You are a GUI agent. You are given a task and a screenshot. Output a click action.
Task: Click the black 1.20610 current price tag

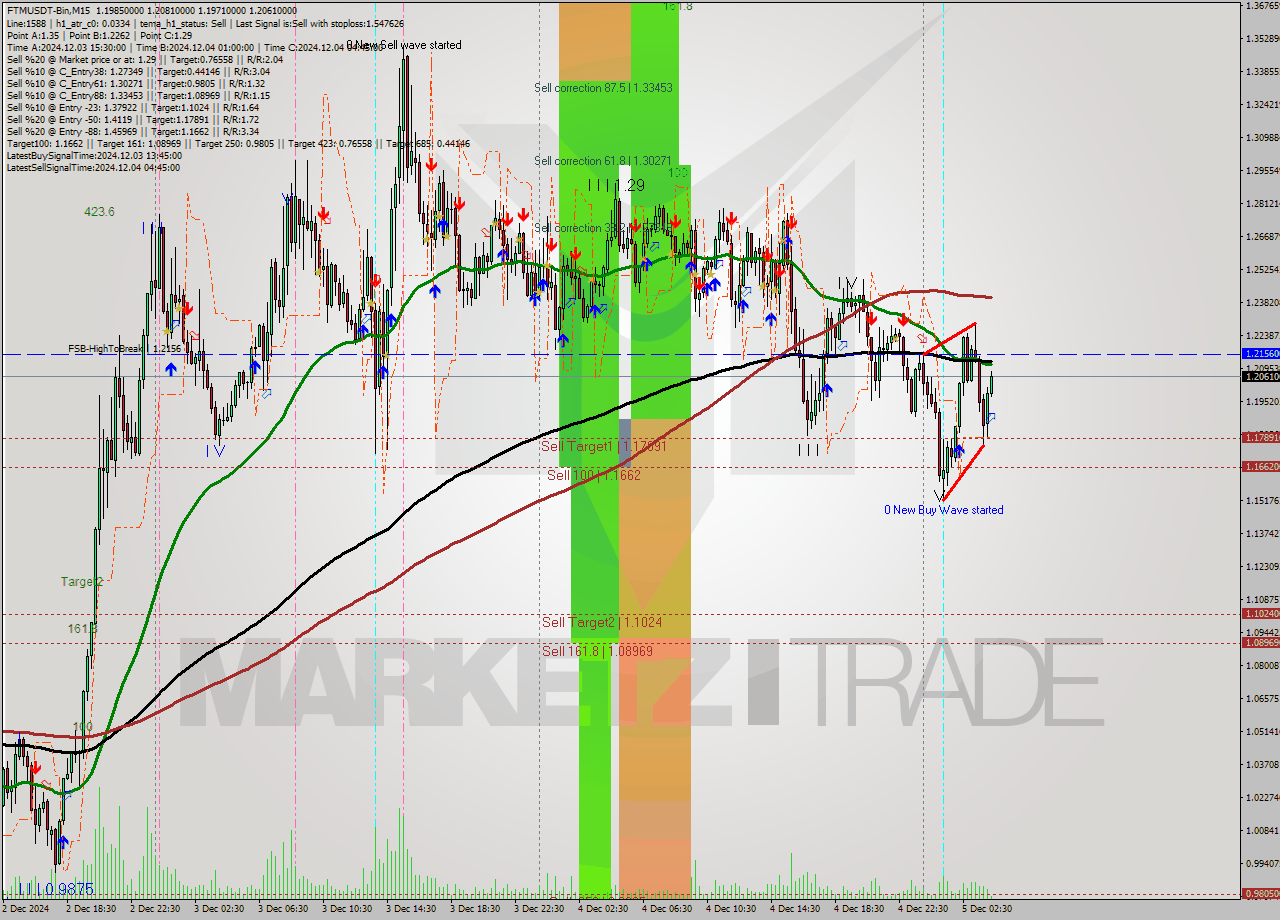1260,376
